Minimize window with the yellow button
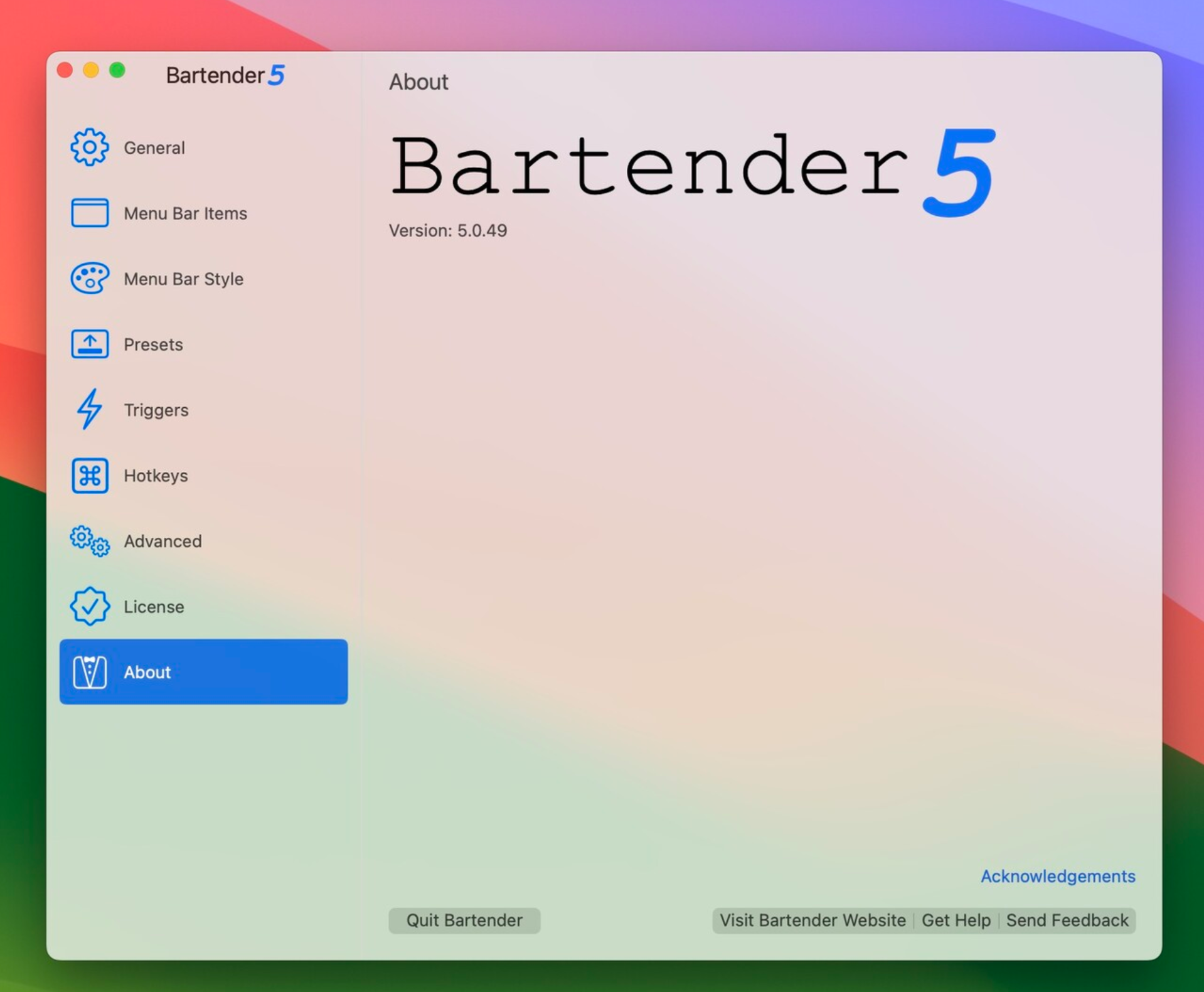 91,70
